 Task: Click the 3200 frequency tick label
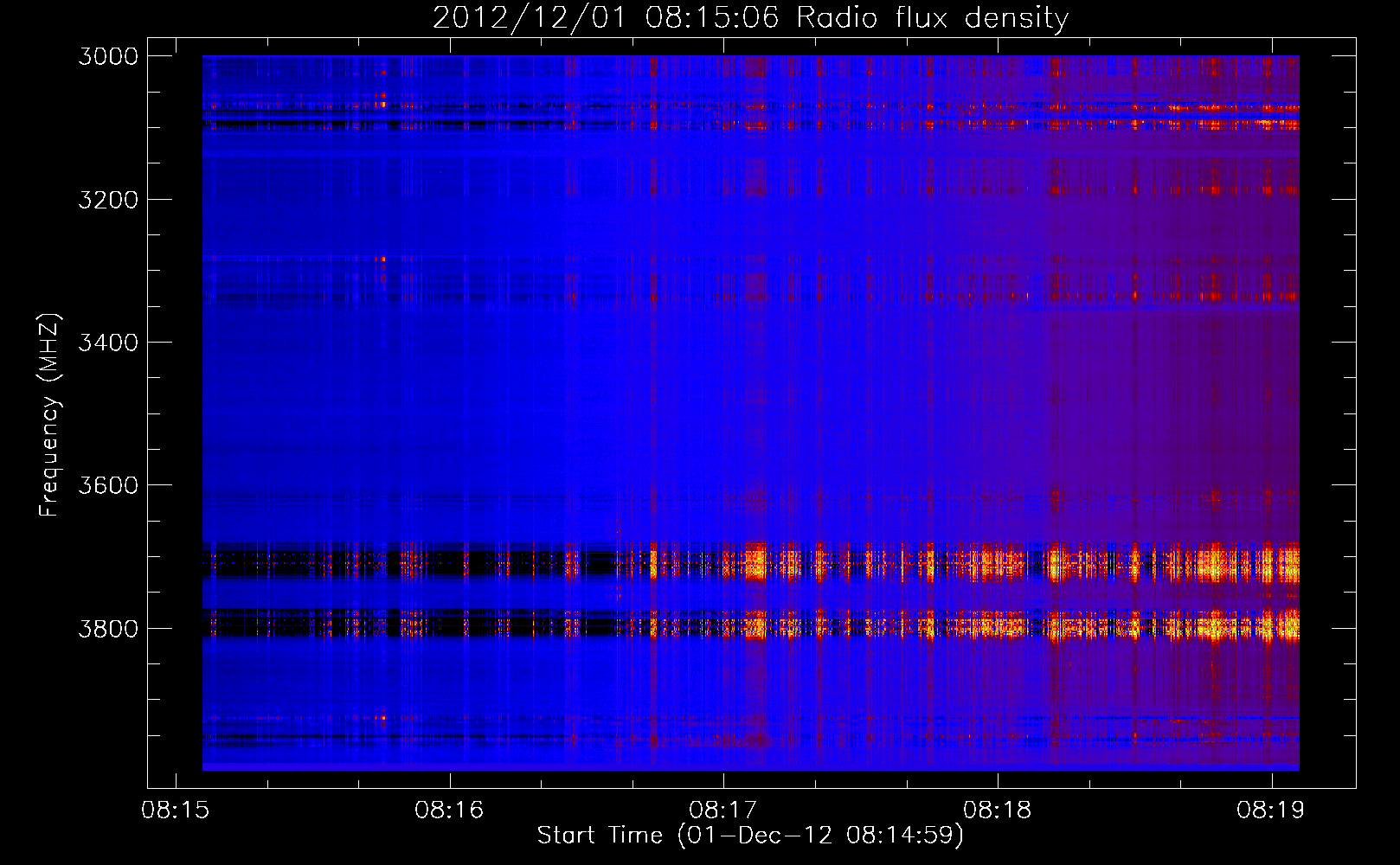108,199
